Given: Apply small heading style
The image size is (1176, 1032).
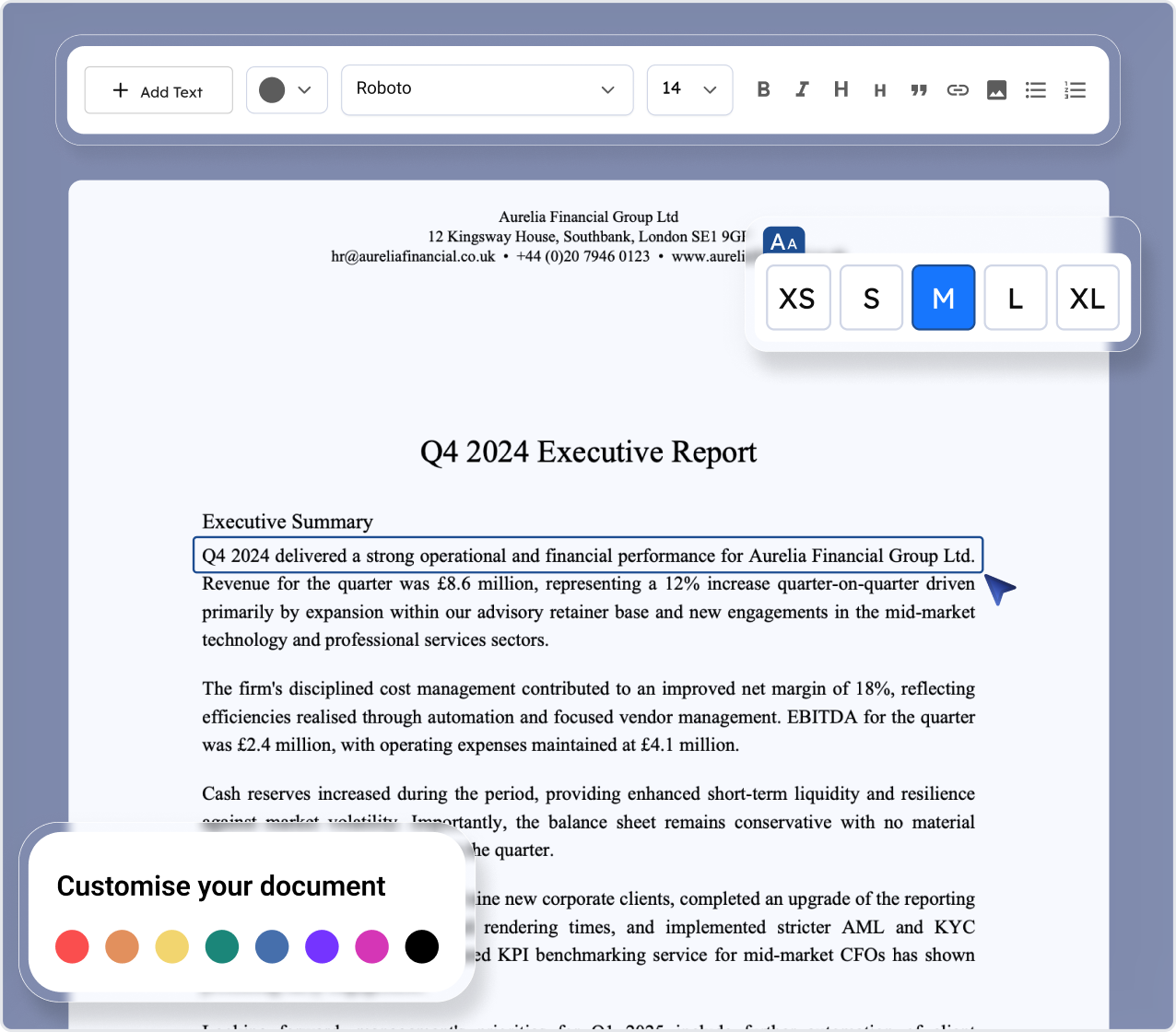Looking at the screenshot, I should tap(880, 90).
